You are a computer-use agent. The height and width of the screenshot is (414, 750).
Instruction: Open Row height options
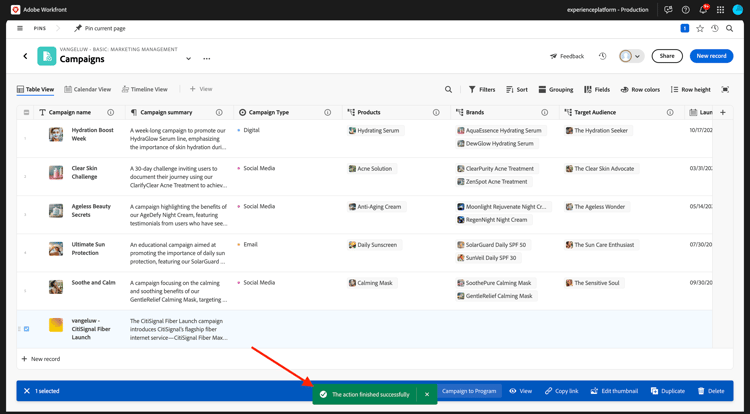(691, 89)
